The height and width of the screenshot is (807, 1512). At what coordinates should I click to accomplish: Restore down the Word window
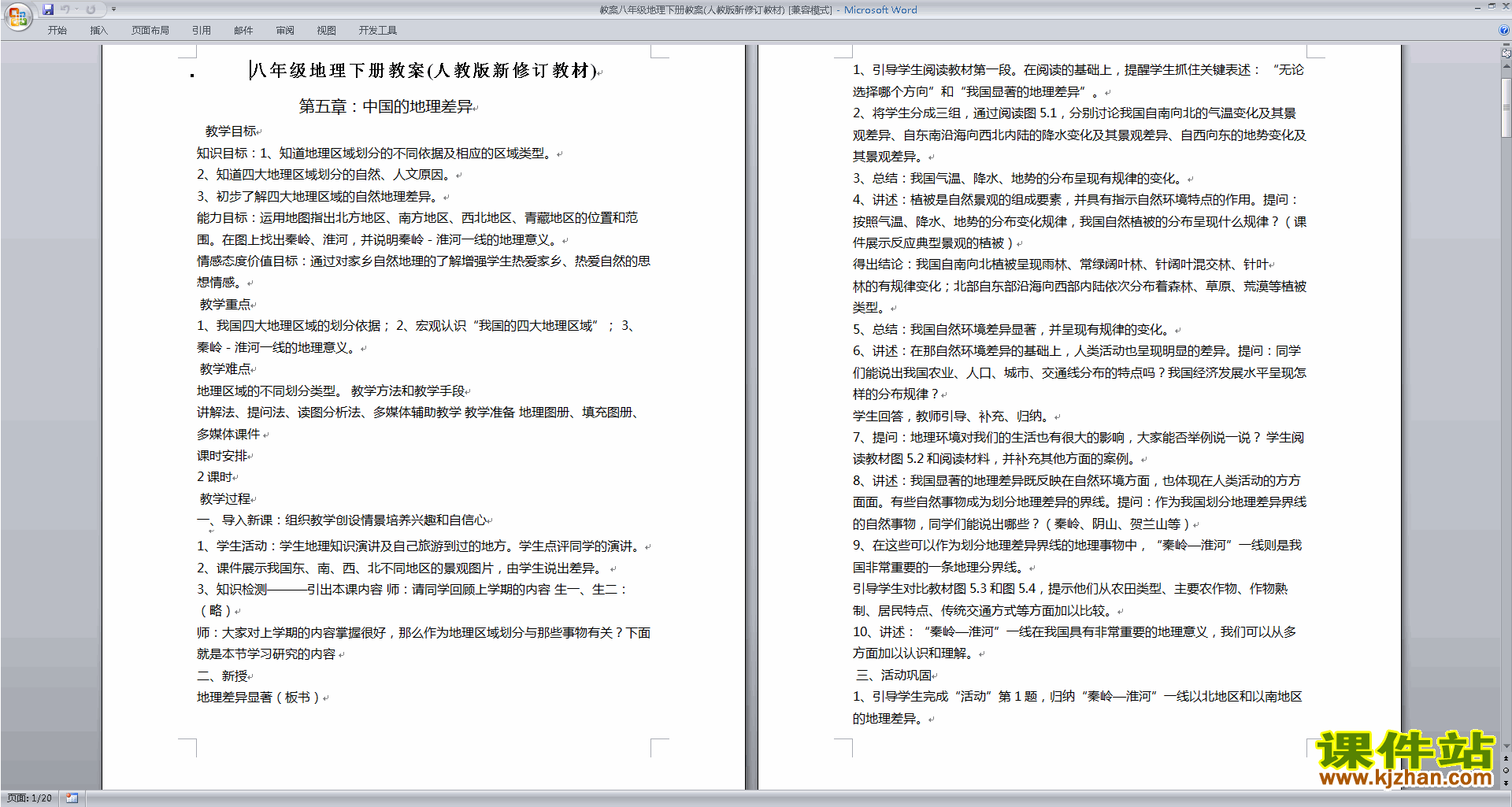(x=1492, y=6)
